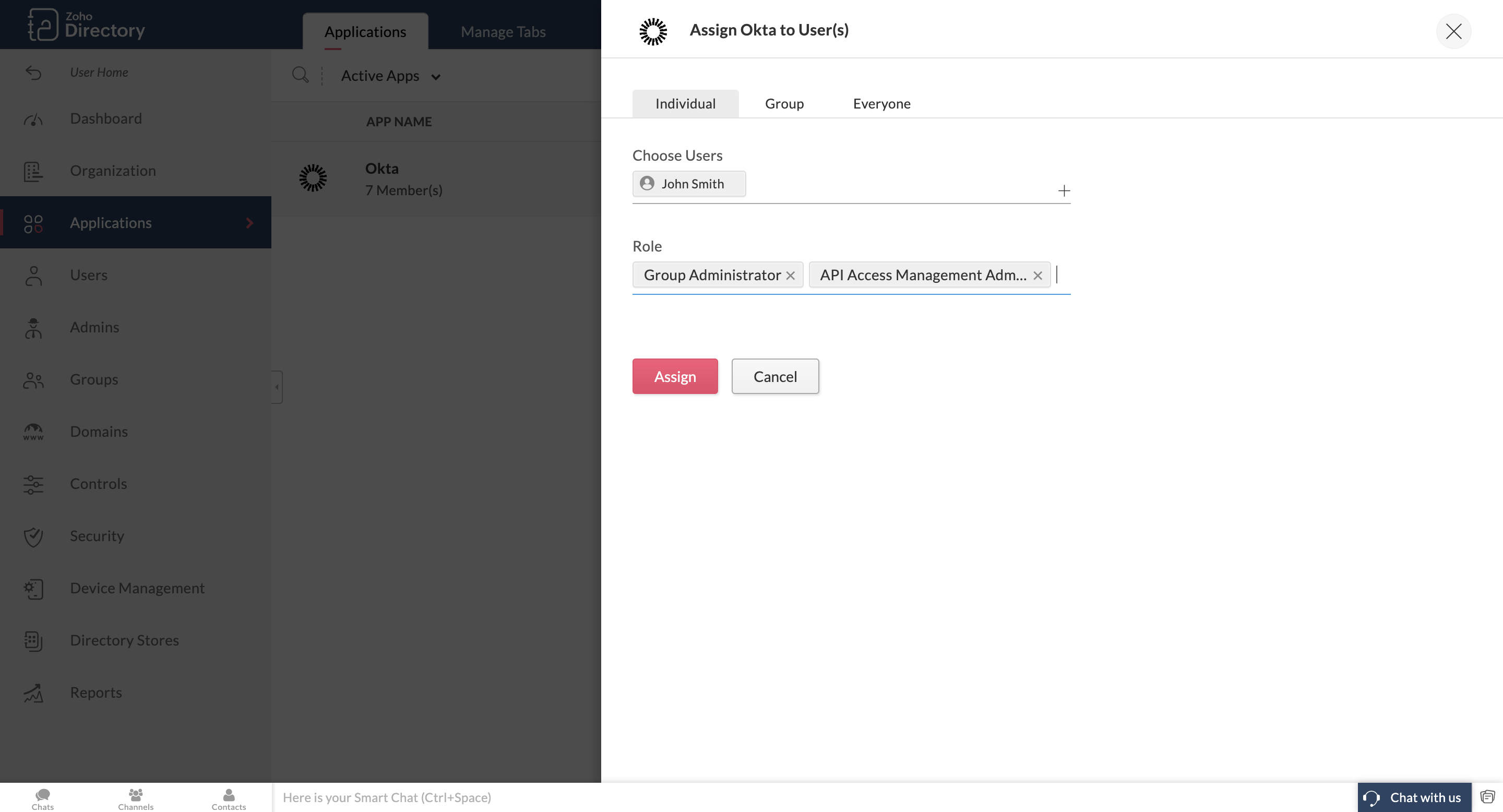Switch to the Everyone tab
This screenshot has height=812, width=1503.
[881, 103]
